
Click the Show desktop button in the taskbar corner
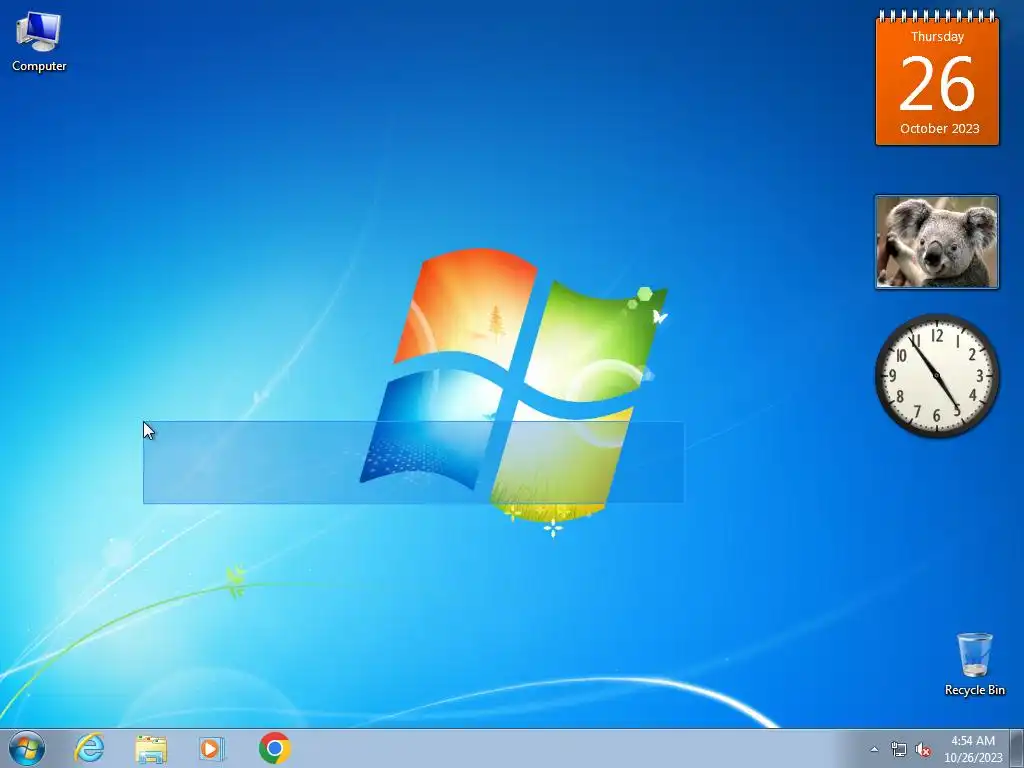1017,748
